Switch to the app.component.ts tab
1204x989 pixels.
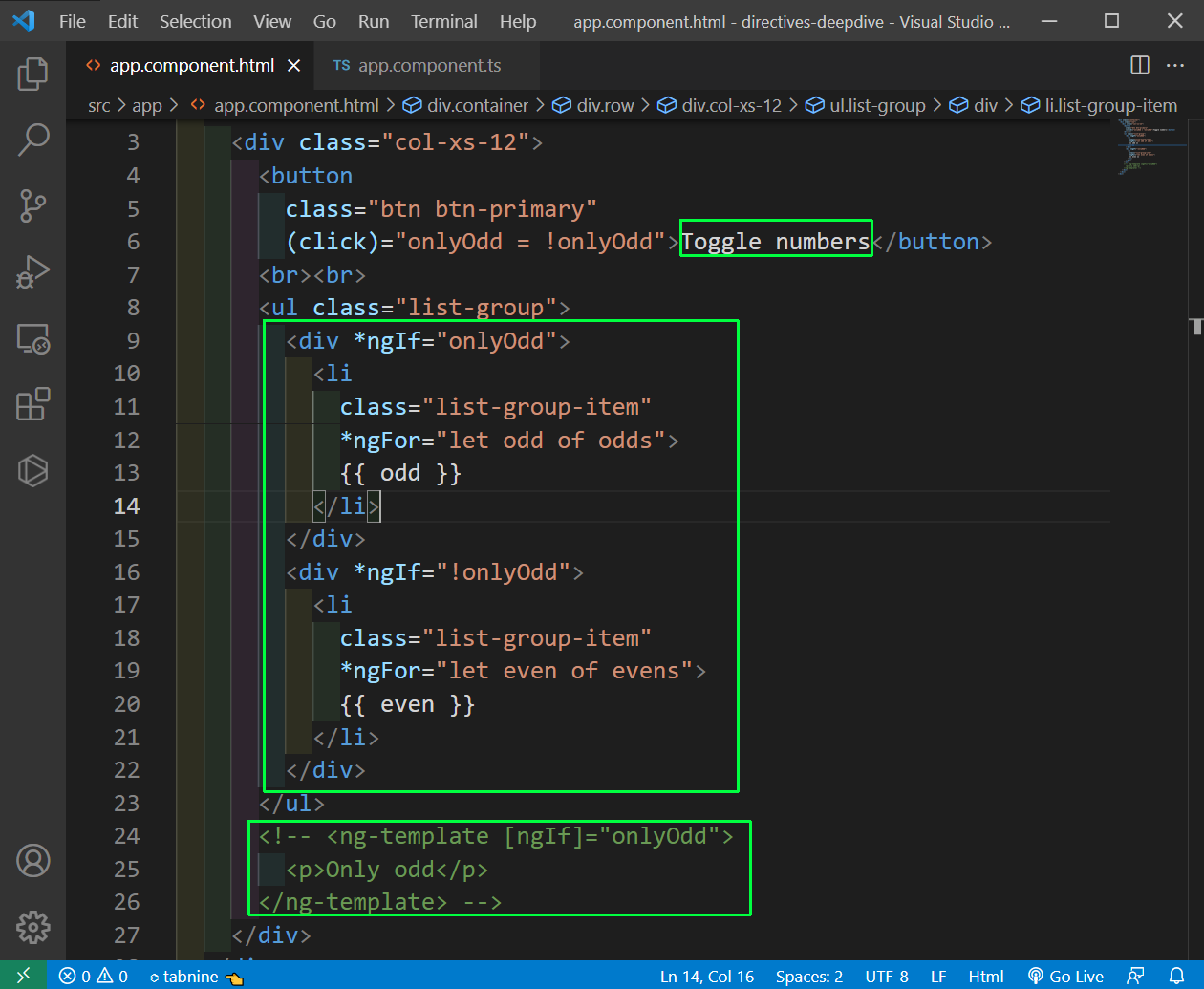[428, 65]
